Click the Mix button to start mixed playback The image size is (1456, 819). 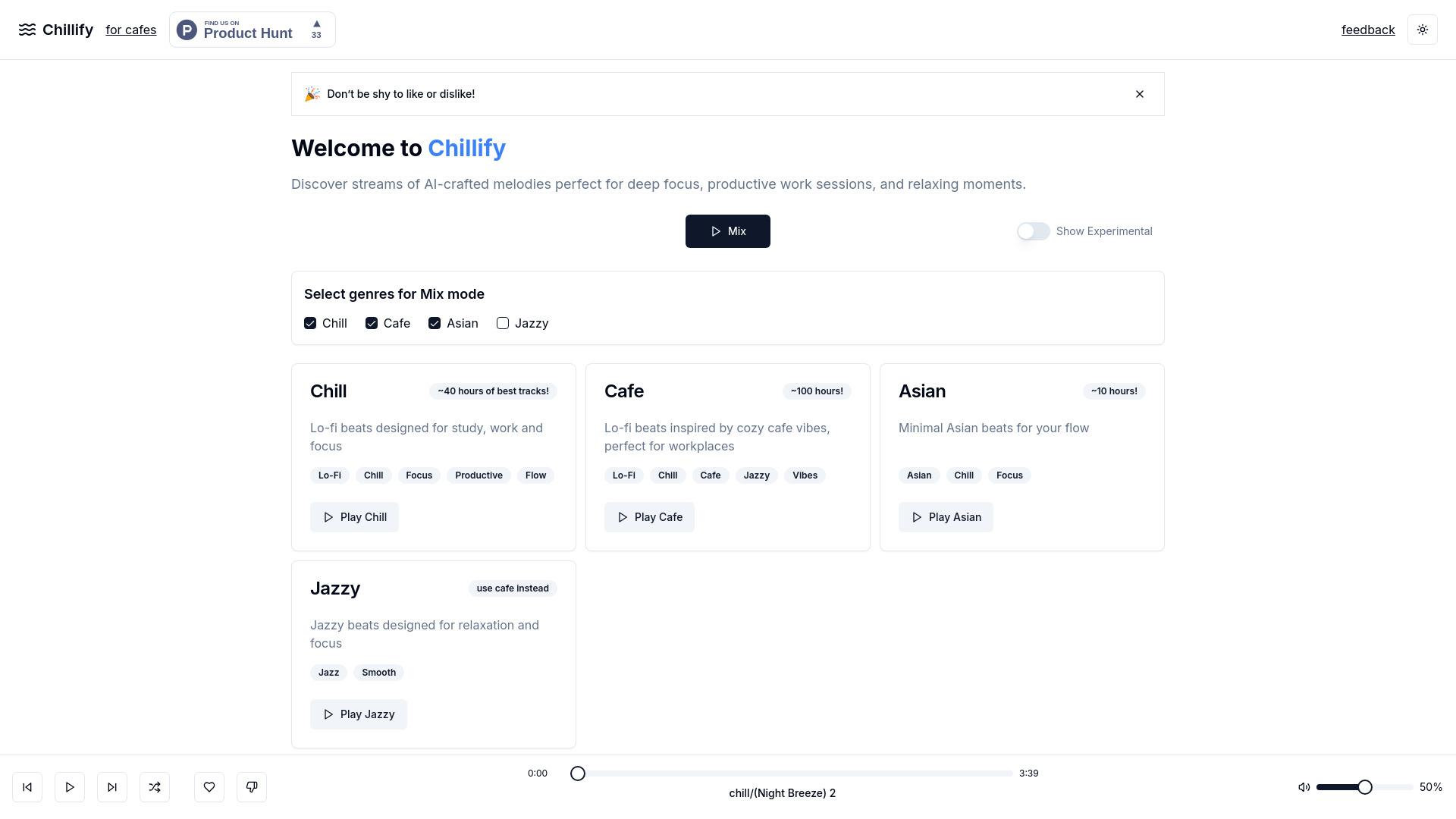(x=728, y=231)
